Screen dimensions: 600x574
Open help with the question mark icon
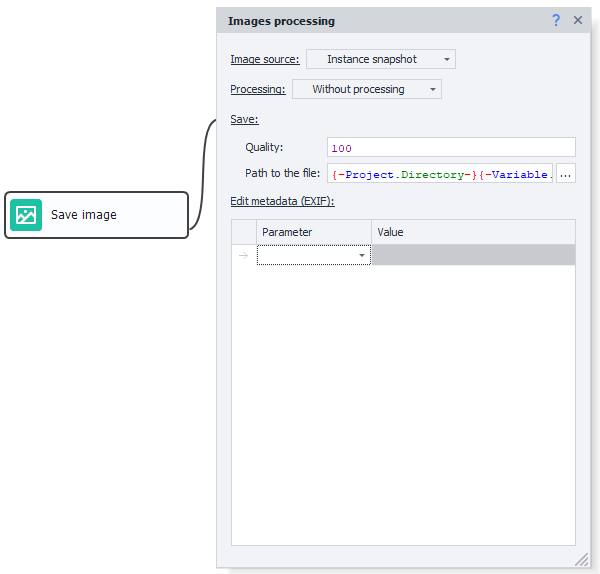(x=556, y=20)
